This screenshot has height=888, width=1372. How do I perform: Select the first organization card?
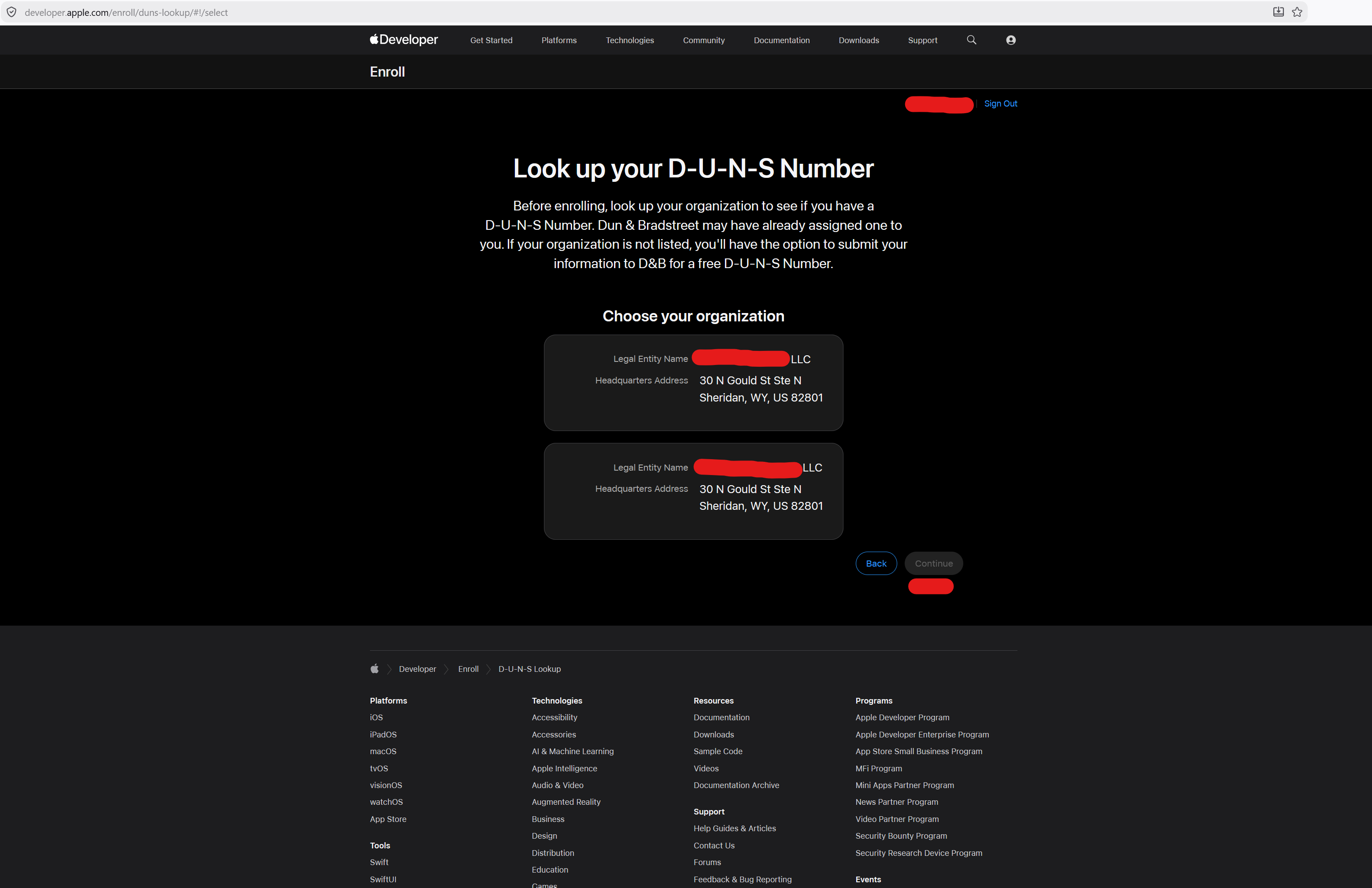(x=693, y=383)
